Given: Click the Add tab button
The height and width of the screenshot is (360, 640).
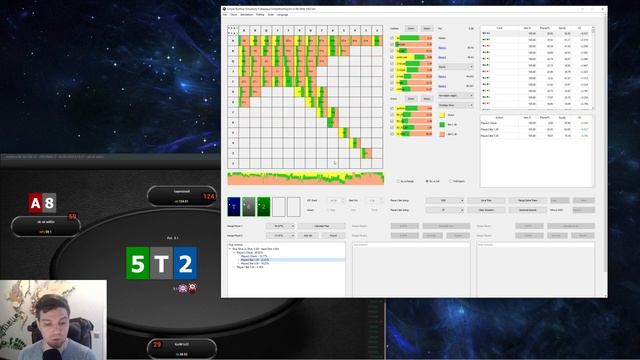Looking at the screenshot, I should click(308, 236).
